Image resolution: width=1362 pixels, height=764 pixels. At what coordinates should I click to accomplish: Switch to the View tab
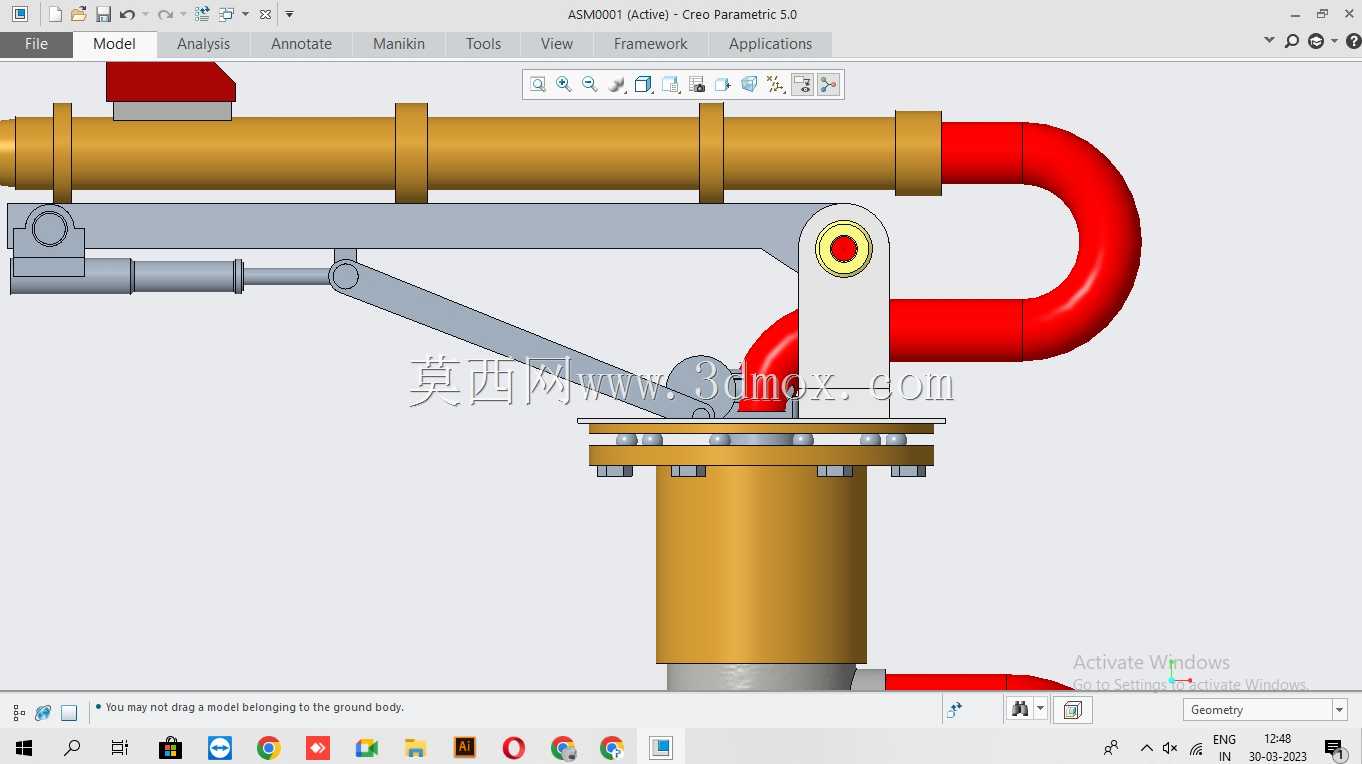(557, 44)
